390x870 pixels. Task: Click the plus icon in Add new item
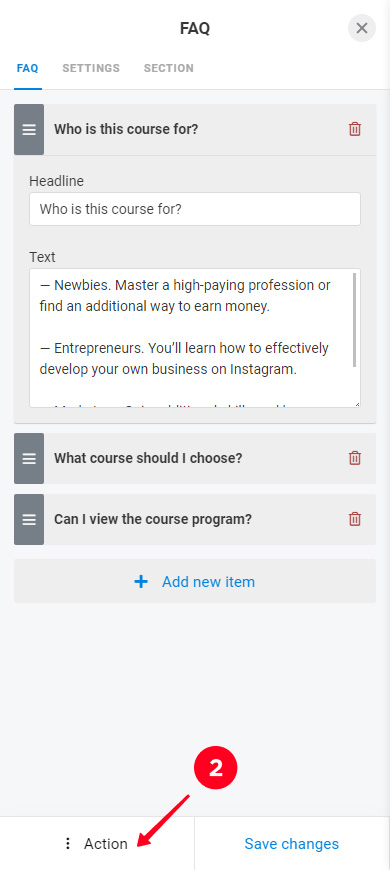[141, 581]
